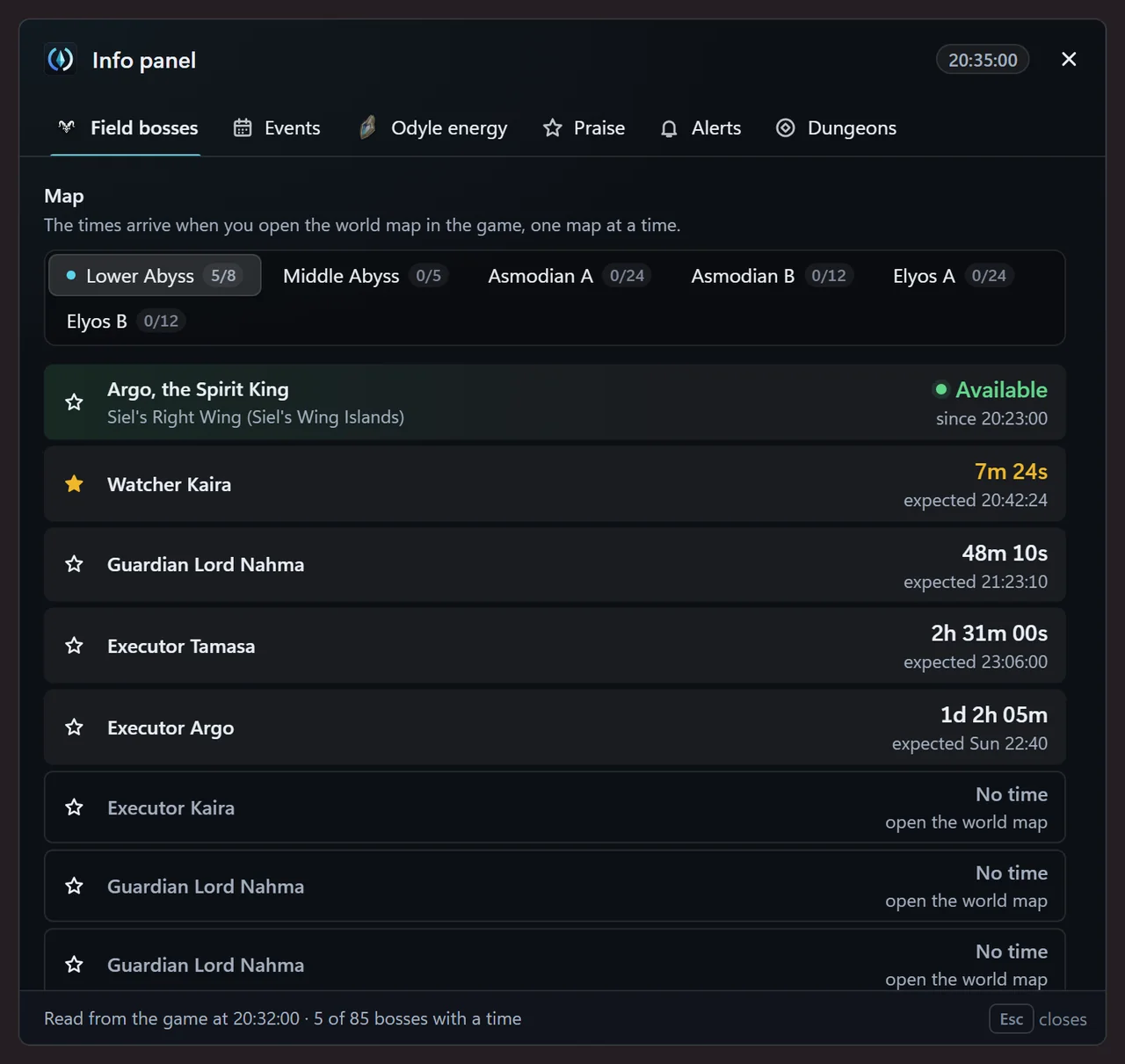The height and width of the screenshot is (1064, 1125).
Task: Click the "7m 24s" countdown
Action: pos(1011,472)
